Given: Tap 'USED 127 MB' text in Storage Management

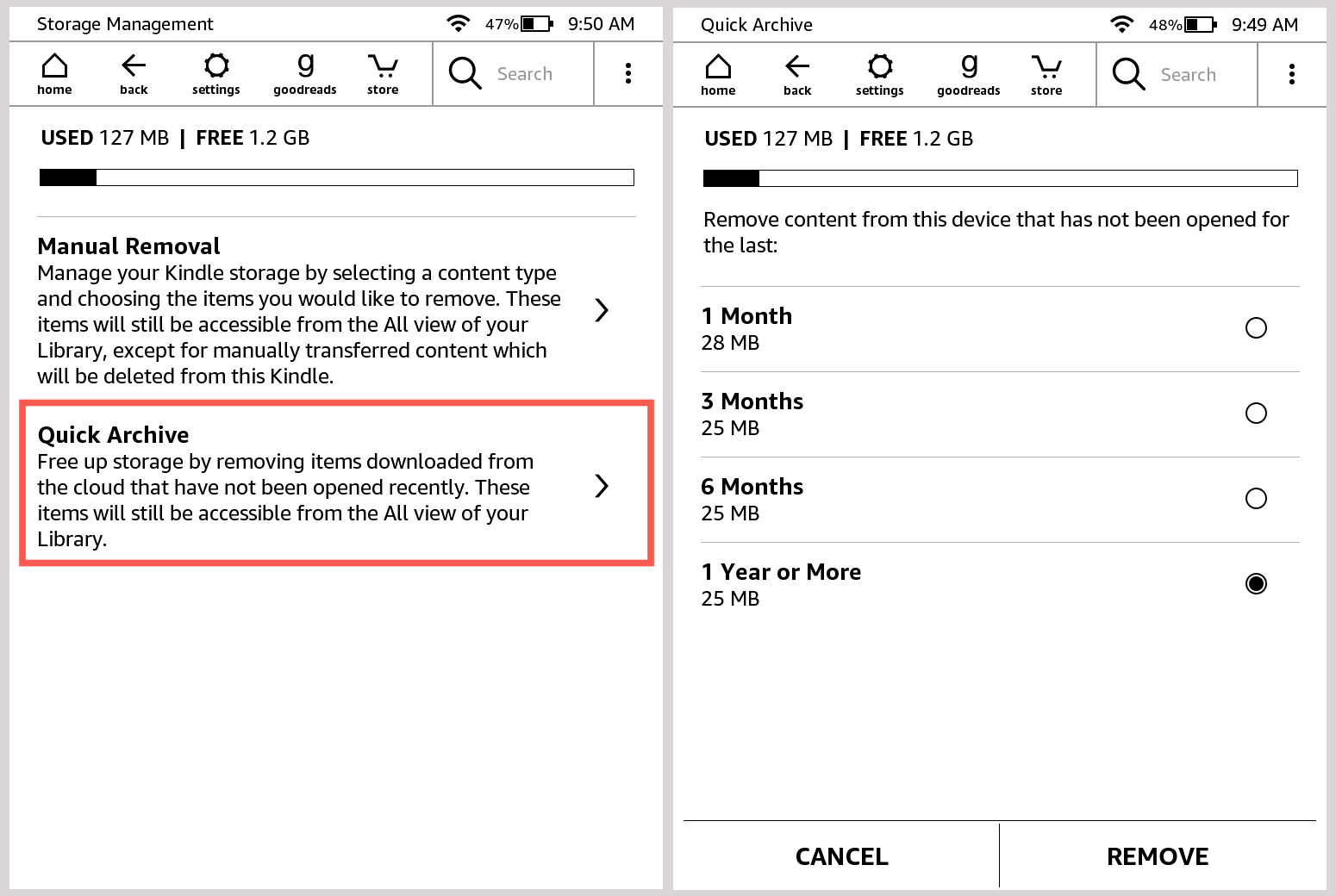Looking at the screenshot, I should pyautogui.click(x=105, y=138).
